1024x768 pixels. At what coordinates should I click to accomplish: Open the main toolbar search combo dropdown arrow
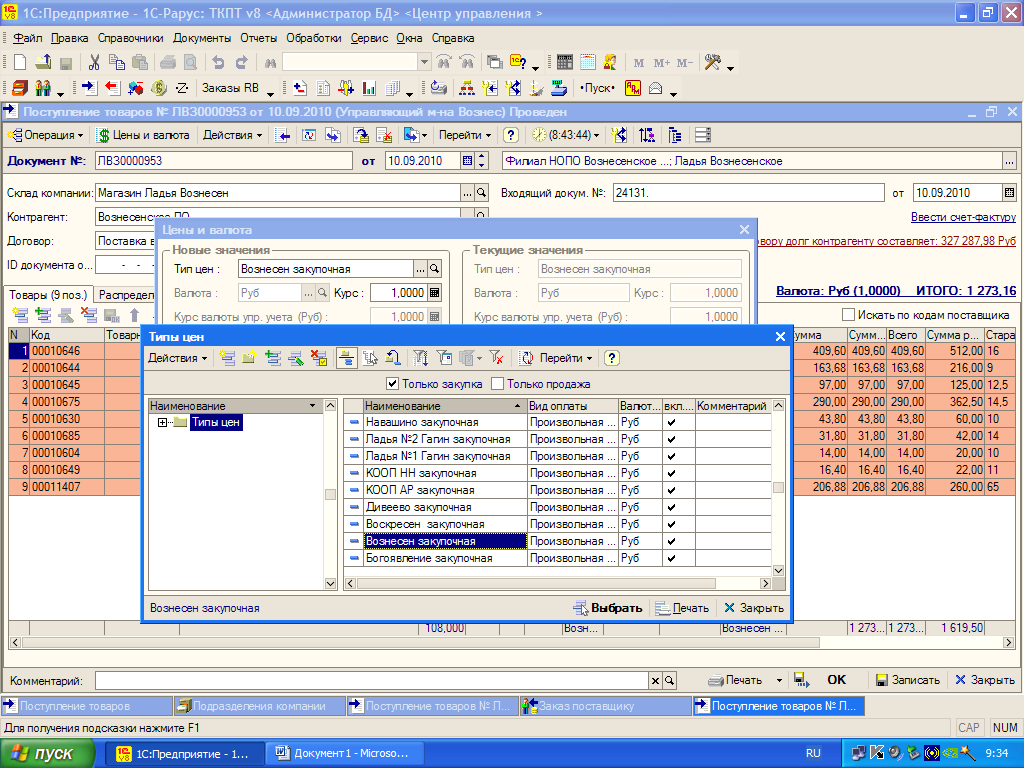tap(424, 62)
